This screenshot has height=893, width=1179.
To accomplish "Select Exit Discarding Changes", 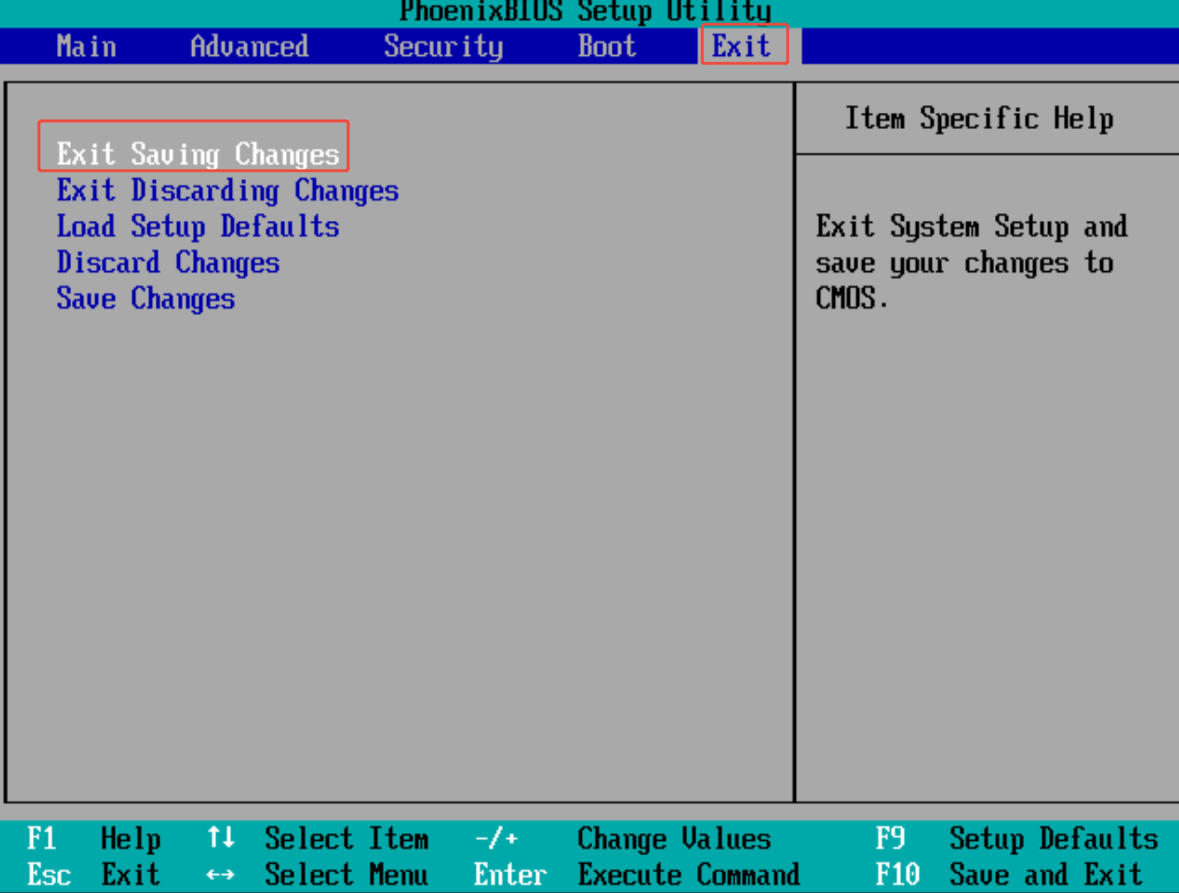I will point(228,190).
